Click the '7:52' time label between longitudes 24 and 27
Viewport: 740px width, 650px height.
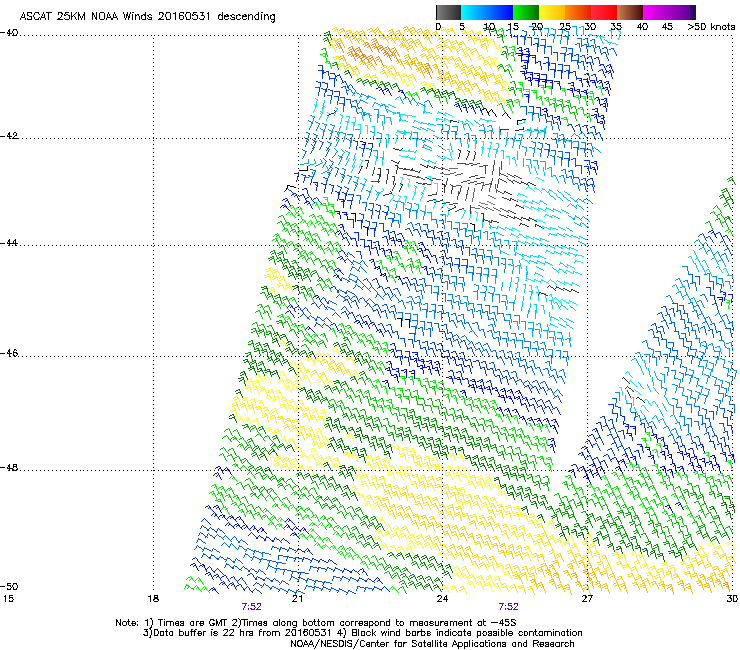coord(508,607)
